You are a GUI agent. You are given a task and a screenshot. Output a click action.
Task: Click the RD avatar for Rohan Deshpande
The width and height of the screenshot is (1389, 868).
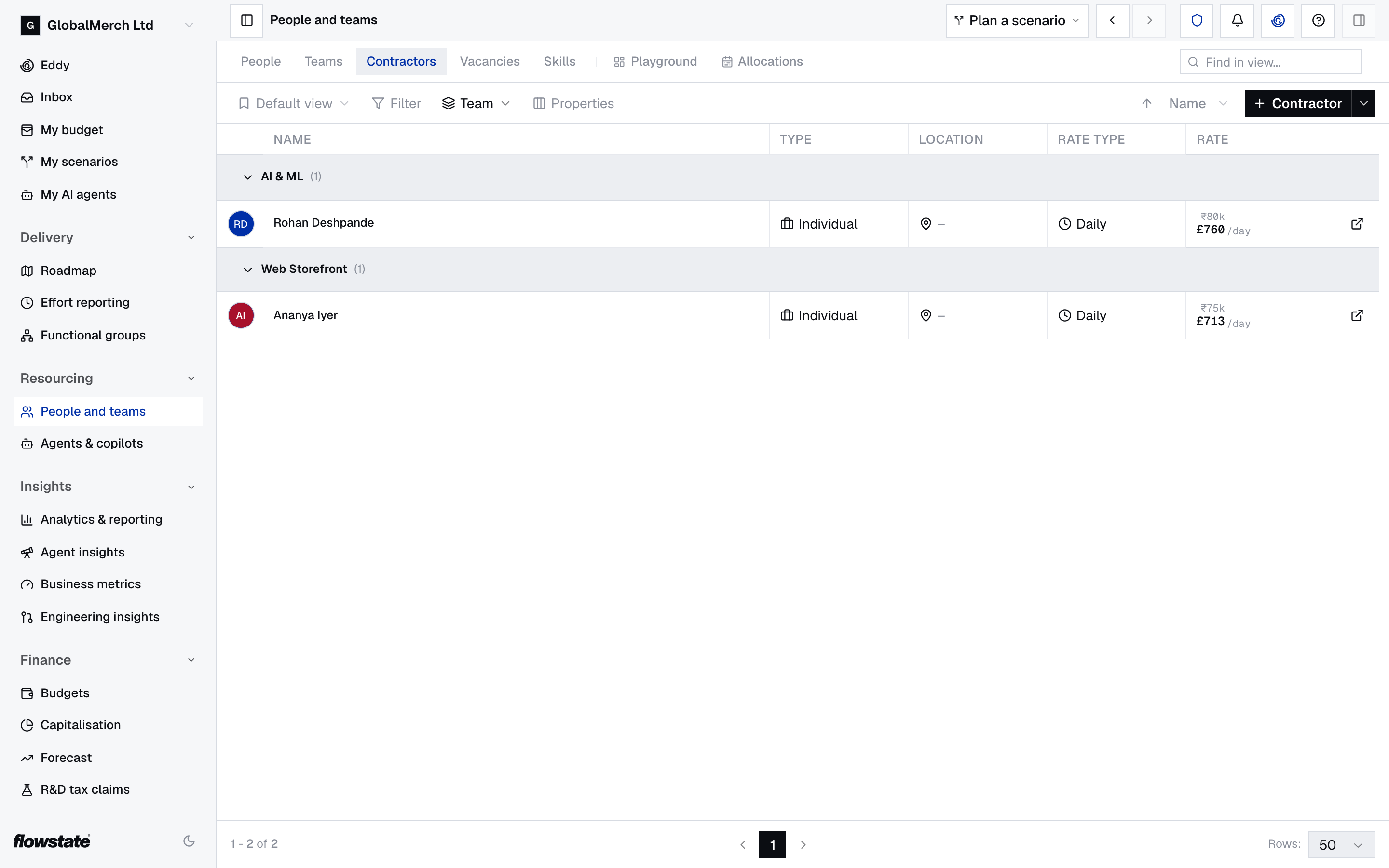(x=241, y=224)
